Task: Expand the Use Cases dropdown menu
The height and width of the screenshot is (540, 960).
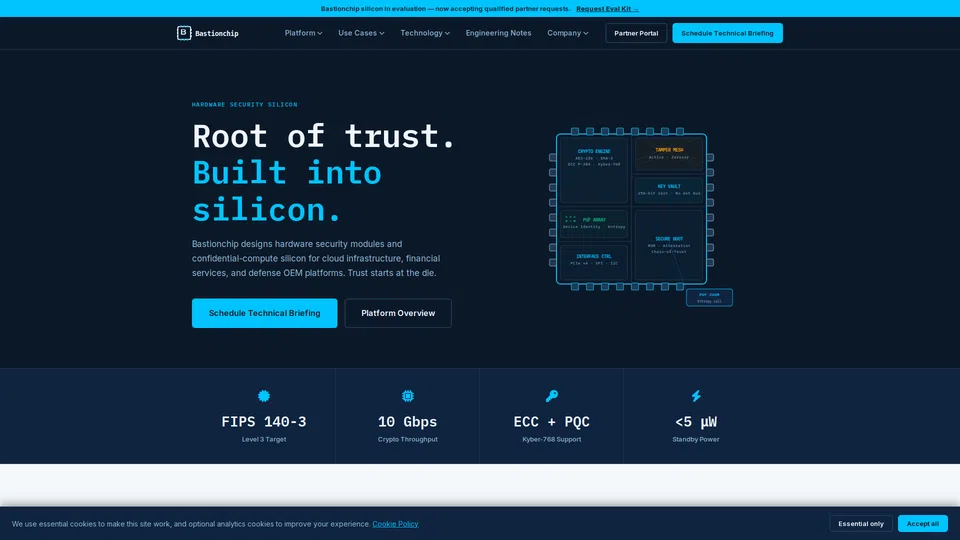Action: pos(361,33)
